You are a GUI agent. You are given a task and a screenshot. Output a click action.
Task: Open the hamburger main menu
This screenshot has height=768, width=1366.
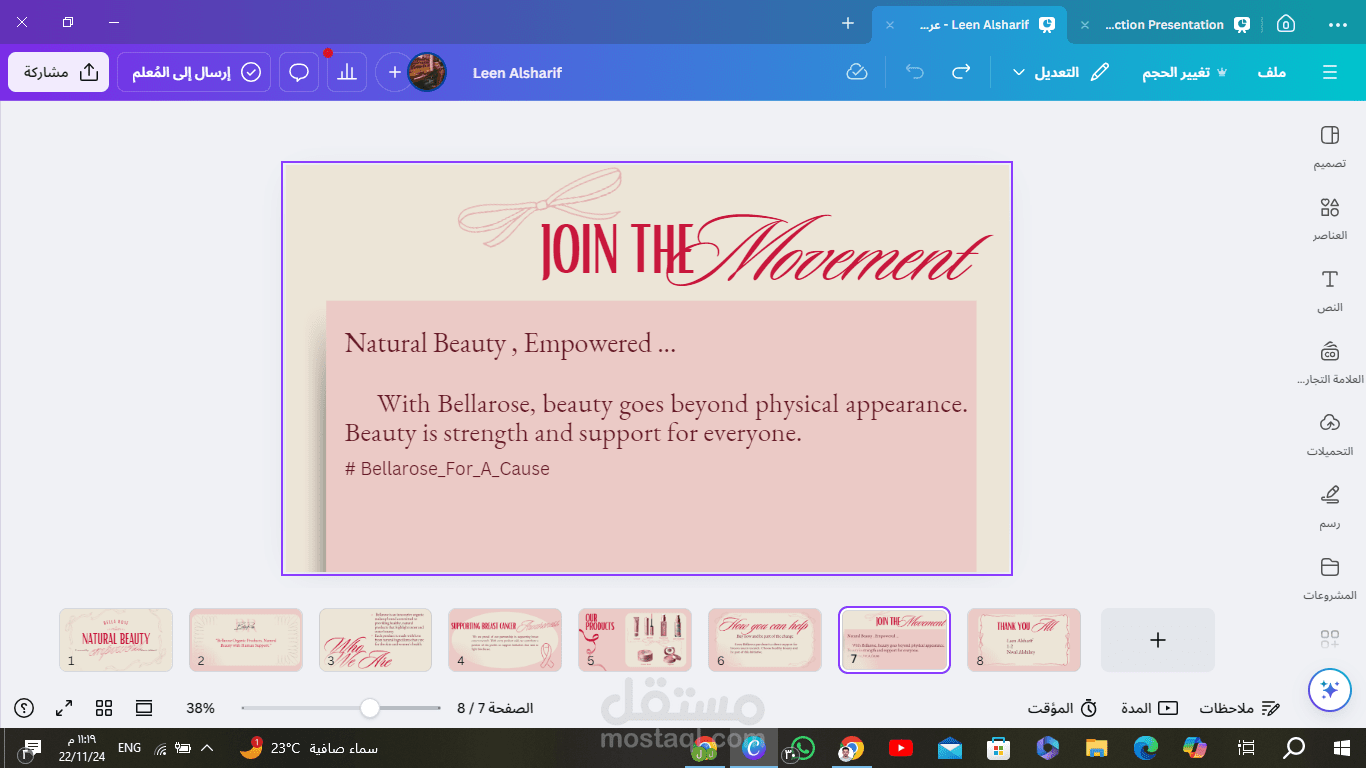click(x=1330, y=72)
